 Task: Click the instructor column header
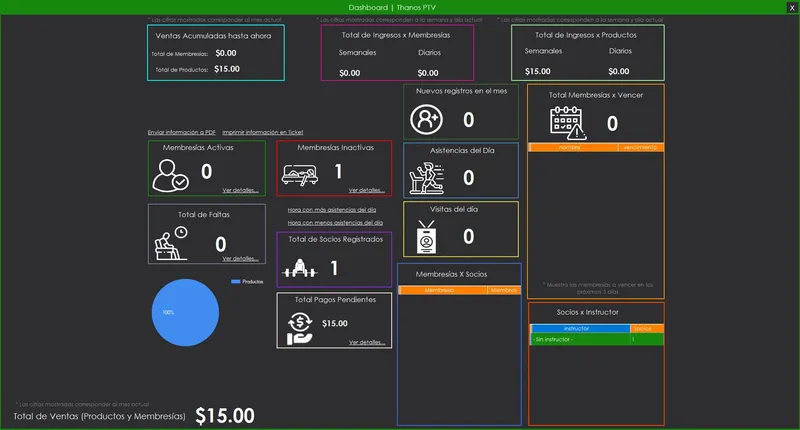coord(581,328)
